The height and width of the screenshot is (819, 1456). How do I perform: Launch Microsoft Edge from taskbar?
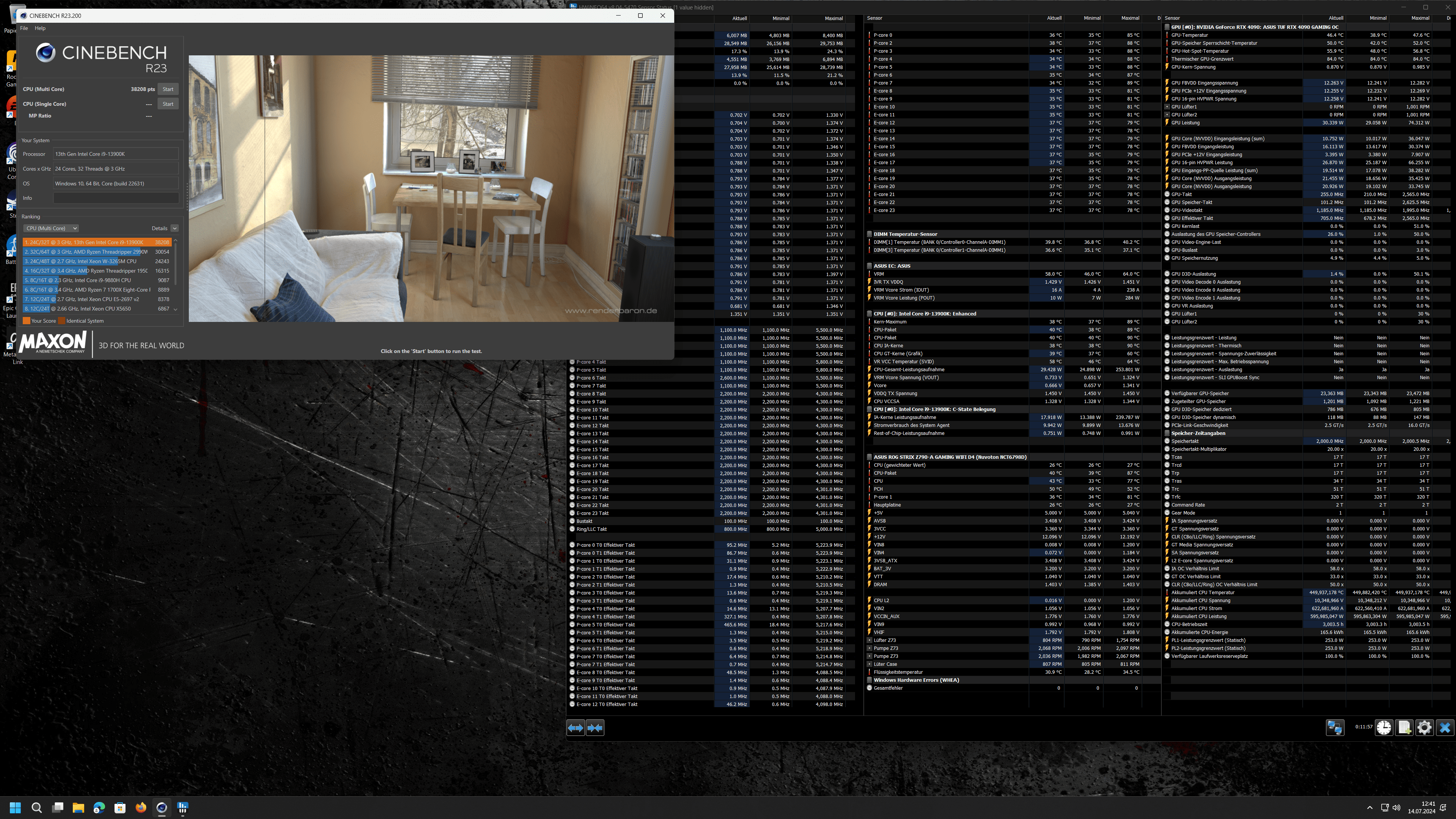tap(99, 808)
